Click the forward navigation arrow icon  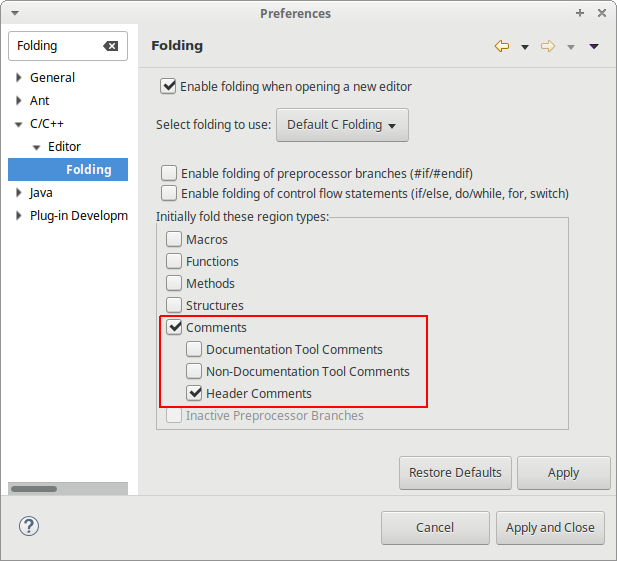click(x=548, y=46)
